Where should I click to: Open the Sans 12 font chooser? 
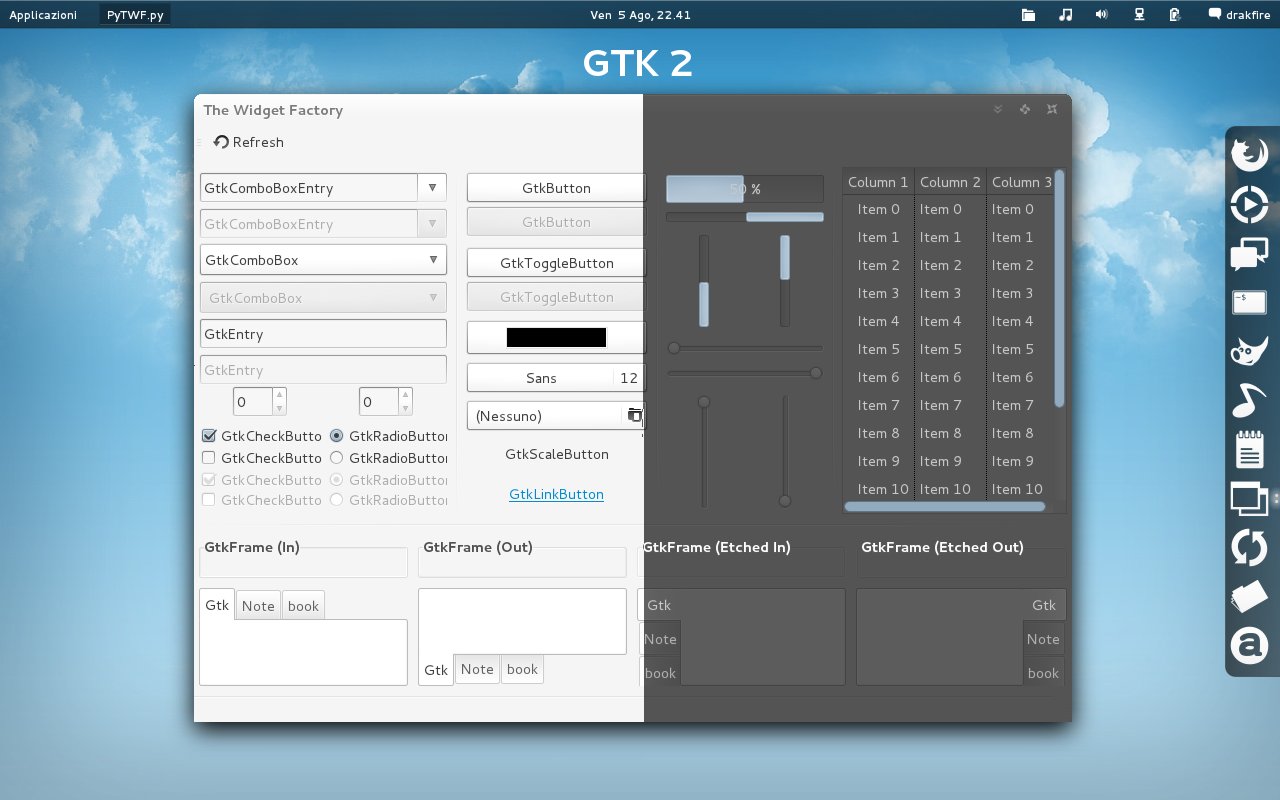point(556,378)
